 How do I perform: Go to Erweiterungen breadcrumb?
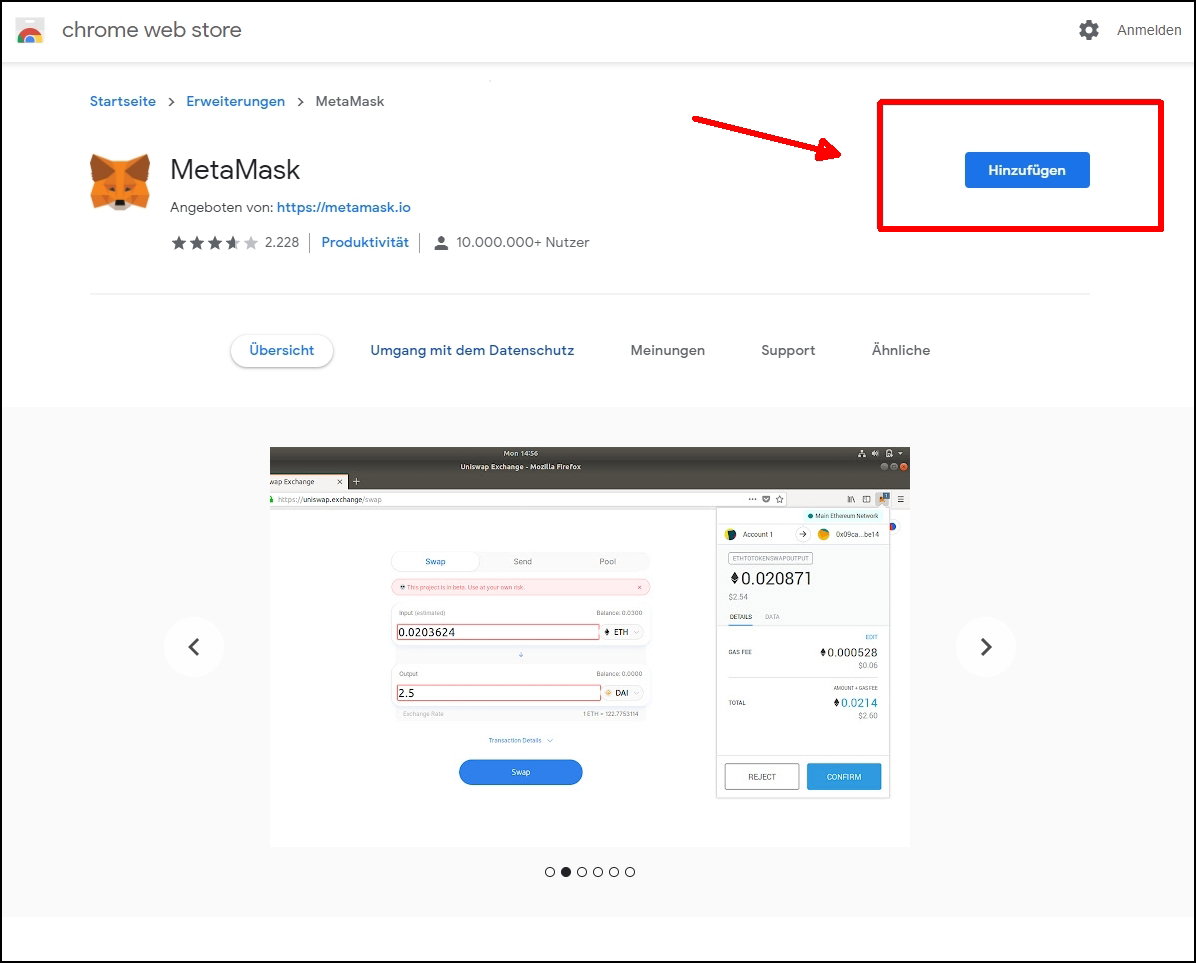pyautogui.click(x=236, y=101)
